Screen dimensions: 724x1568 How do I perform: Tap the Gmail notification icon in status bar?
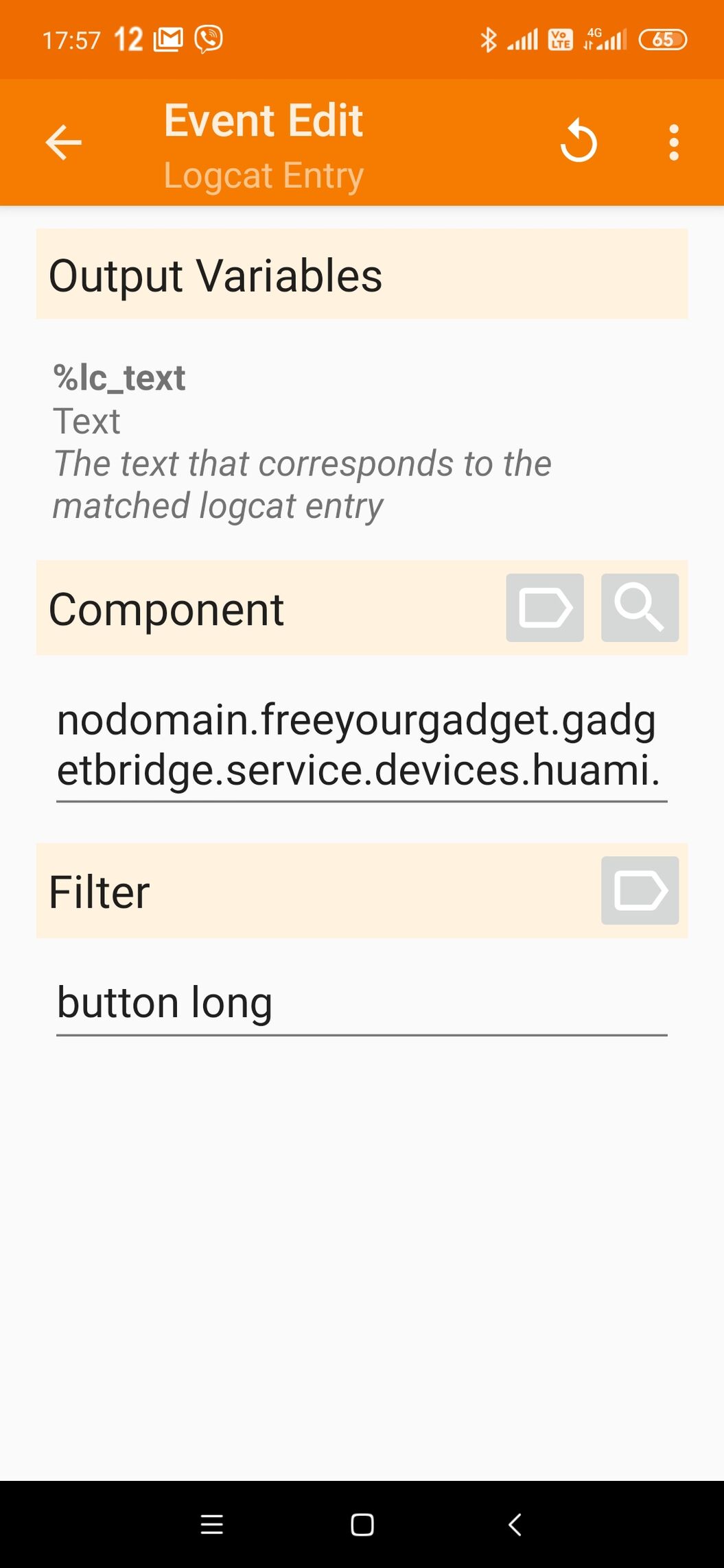168,40
